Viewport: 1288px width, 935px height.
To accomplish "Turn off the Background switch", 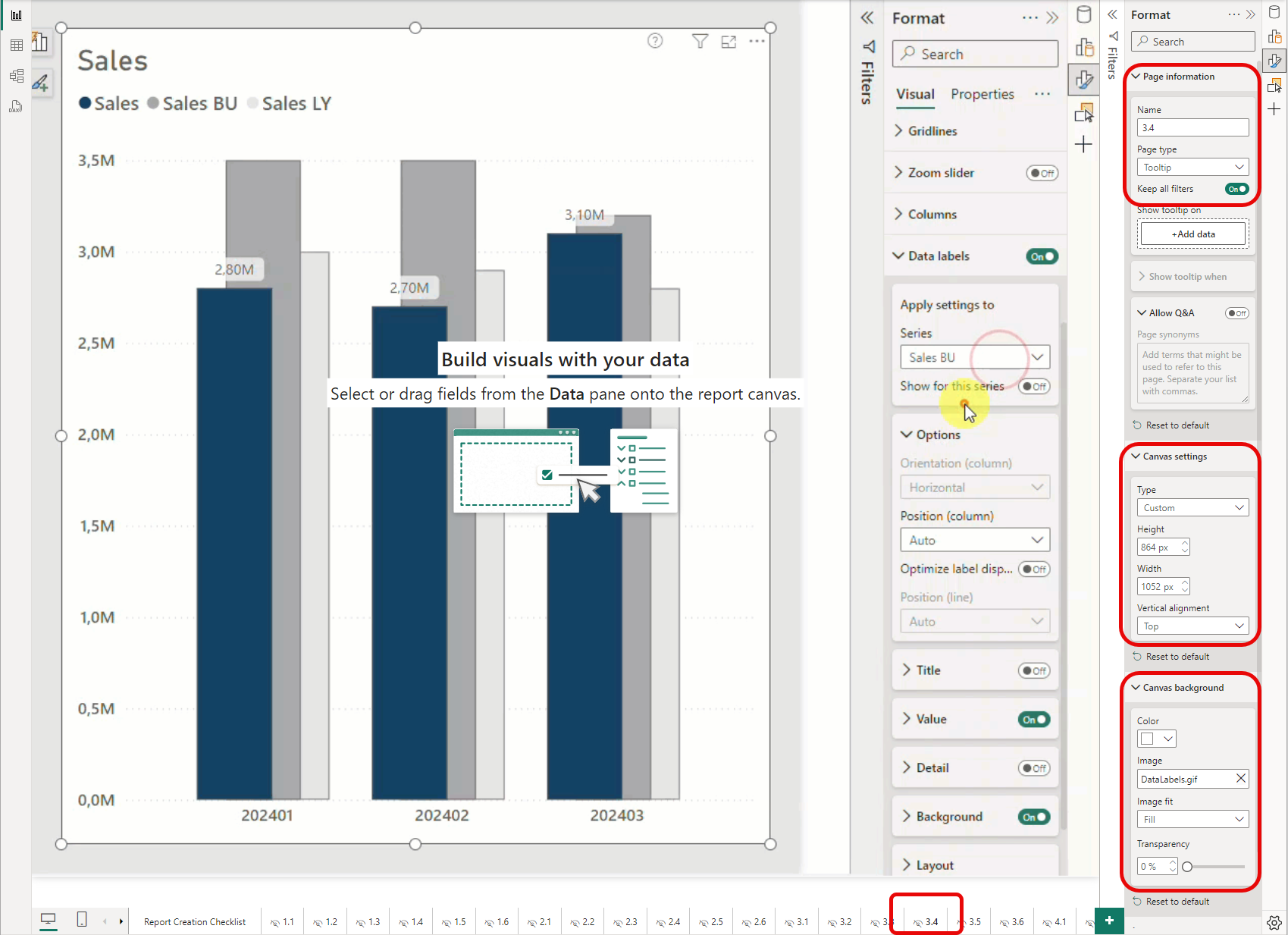I will click(x=1034, y=817).
